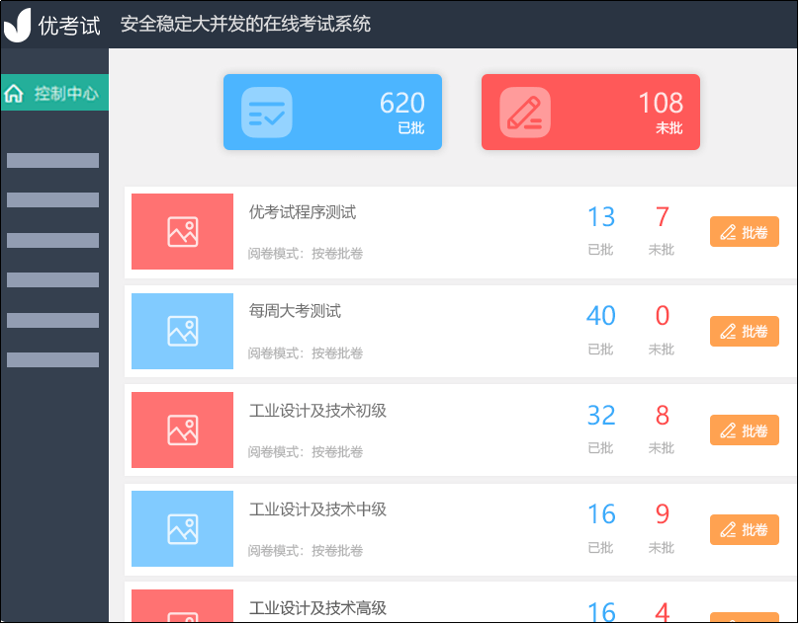Screen dimensions: 800x625
Task: Select the exam title 每周大考测试
Action: 295,311
